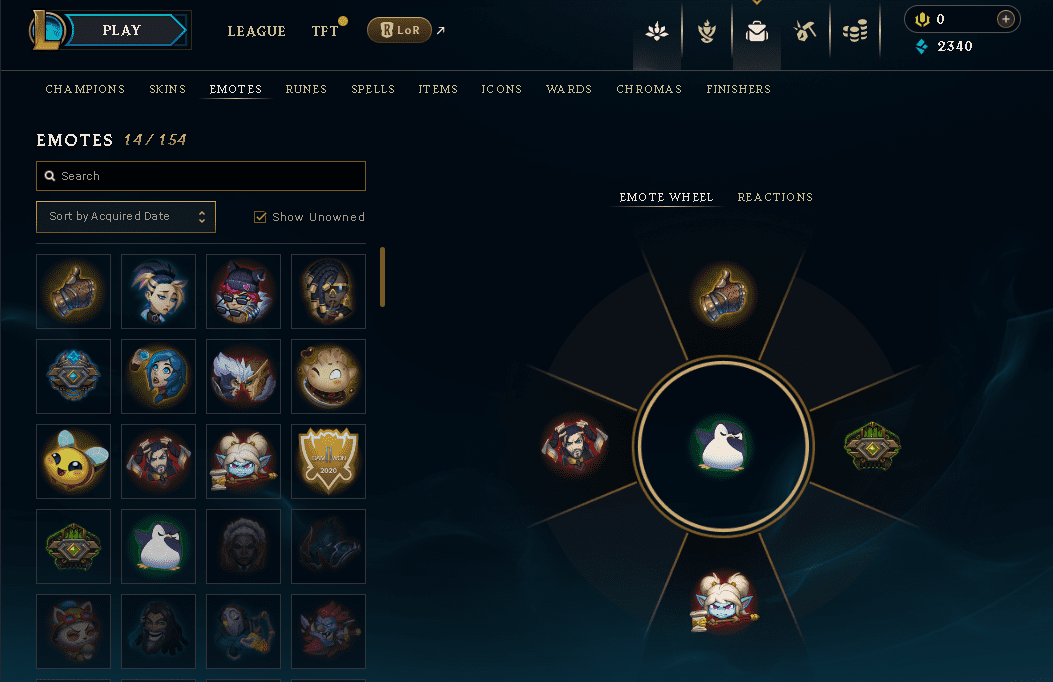The image size is (1053, 682).
Task: Open the Loot hammer icon
Action: pos(805,31)
